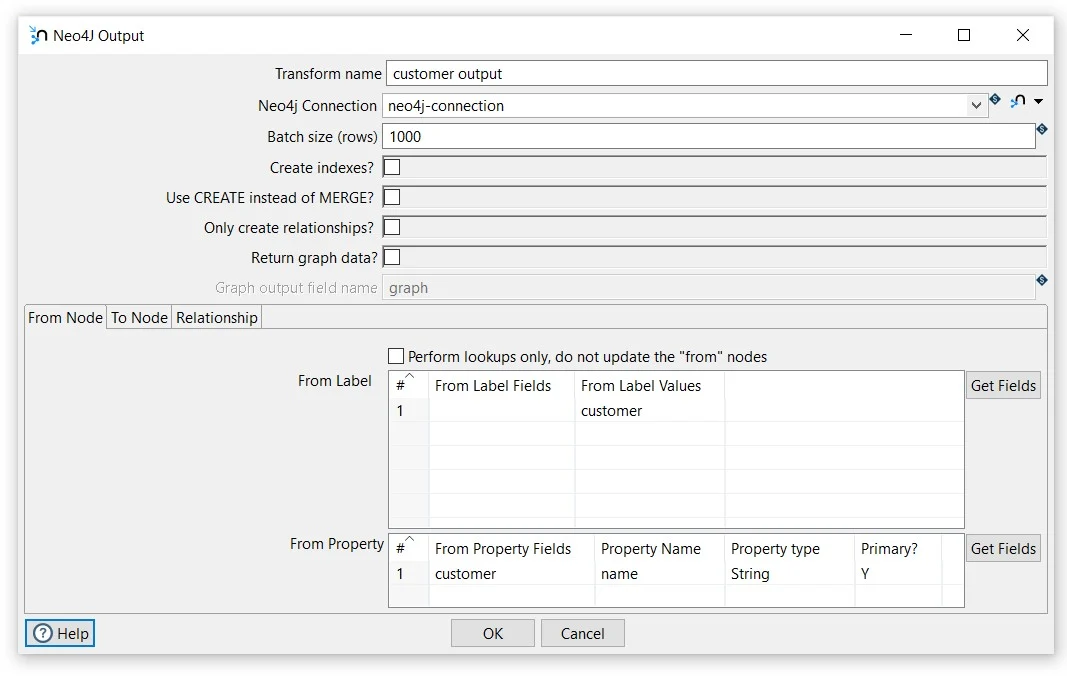
Task: Enable Return graph data checkbox
Action: (x=392, y=257)
